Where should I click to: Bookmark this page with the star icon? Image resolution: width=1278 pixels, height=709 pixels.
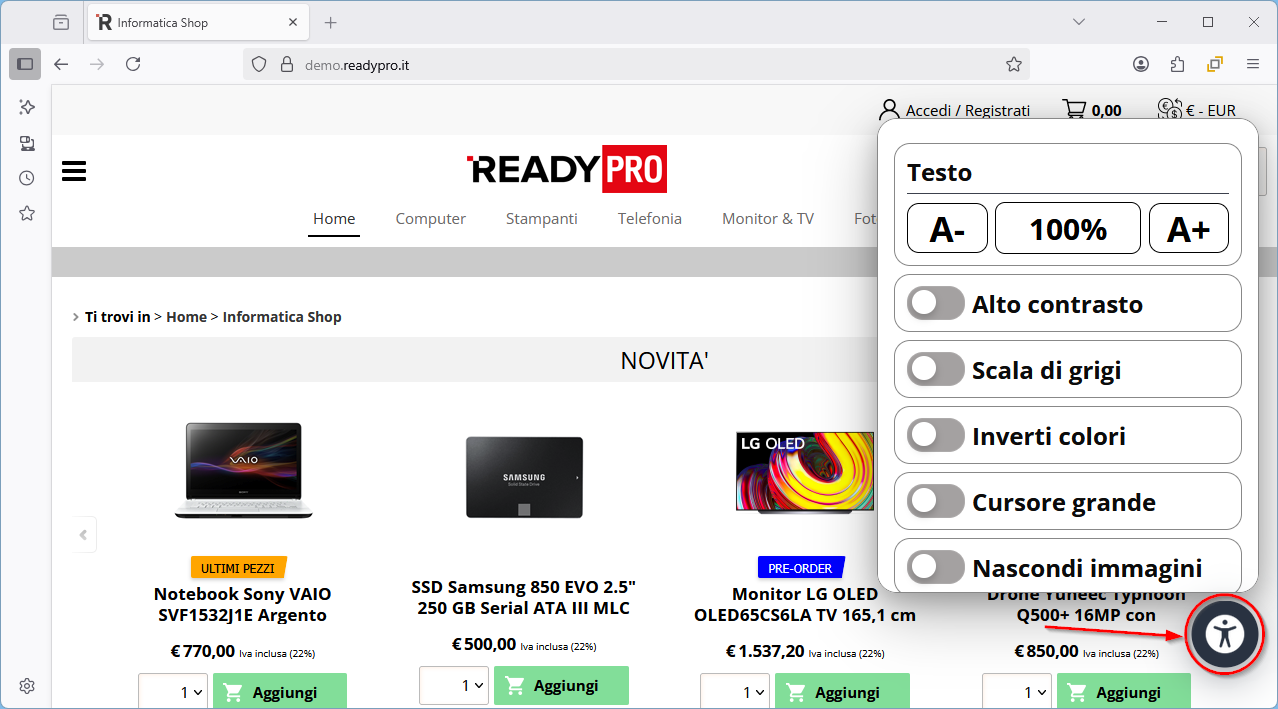(1014, 64)
